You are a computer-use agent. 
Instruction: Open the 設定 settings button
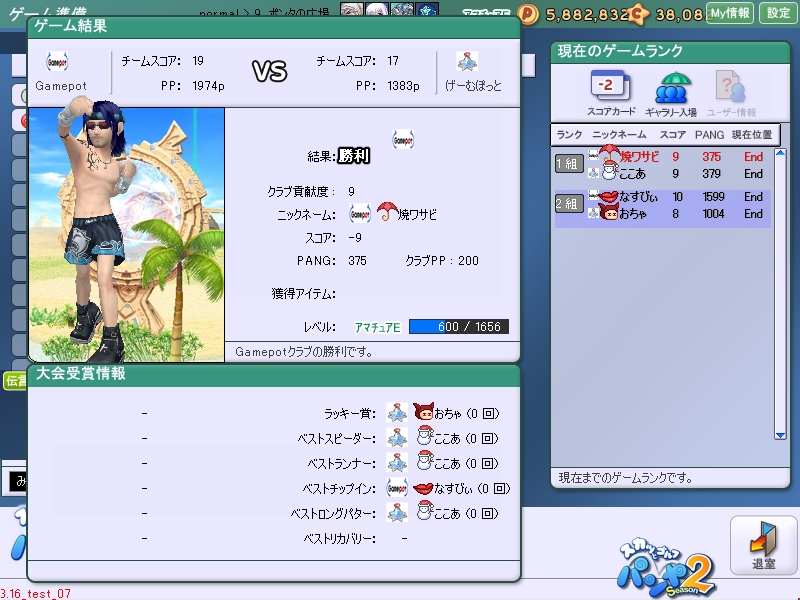click(778, 13)
